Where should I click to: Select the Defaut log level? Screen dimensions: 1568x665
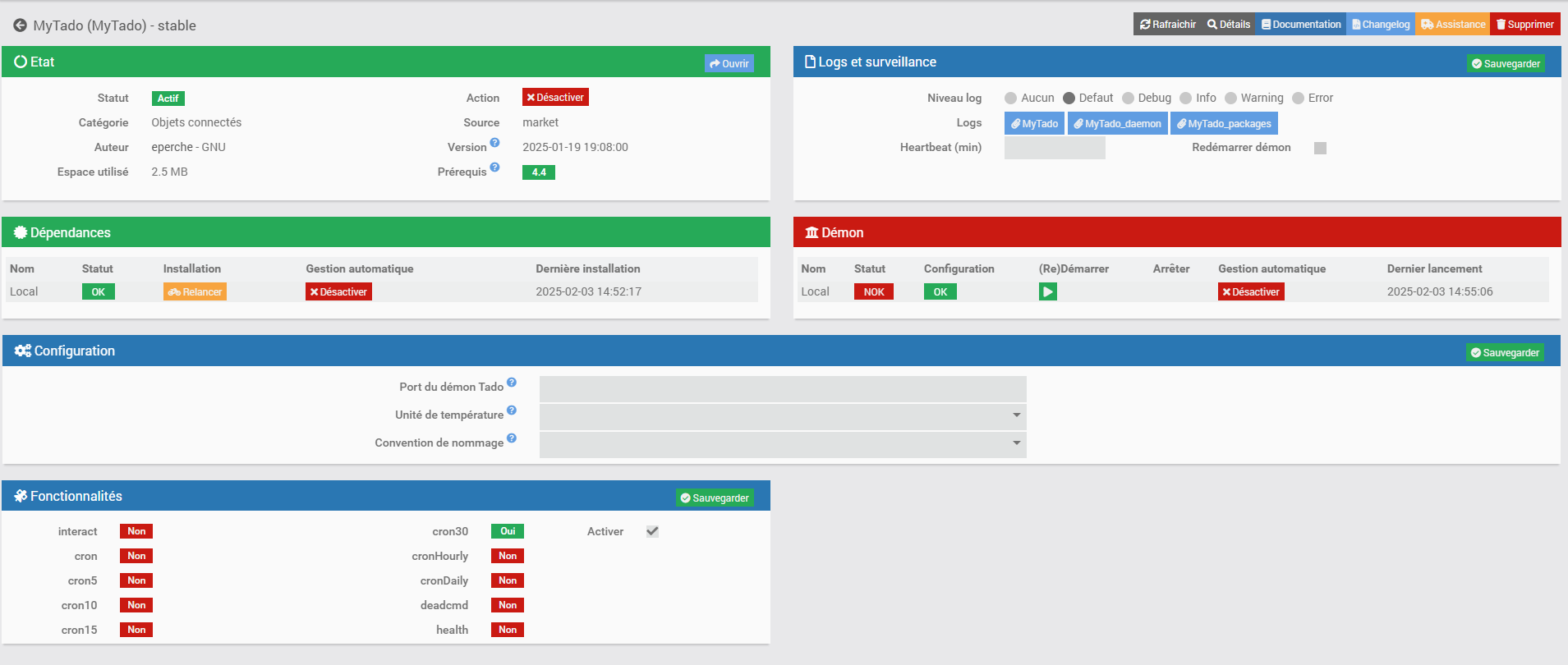point(1069,99)
